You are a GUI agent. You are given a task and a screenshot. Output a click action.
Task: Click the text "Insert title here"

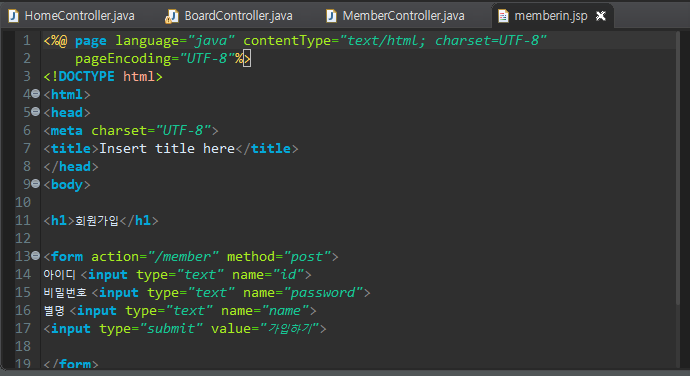coord(167,148)
